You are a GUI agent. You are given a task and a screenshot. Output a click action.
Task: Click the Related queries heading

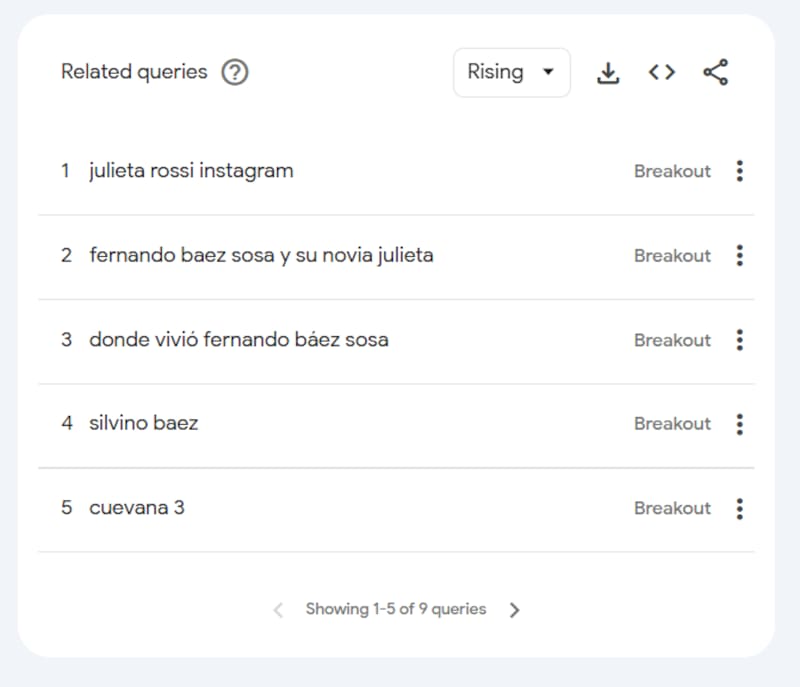pyautogui.click(x=134, y=72)
